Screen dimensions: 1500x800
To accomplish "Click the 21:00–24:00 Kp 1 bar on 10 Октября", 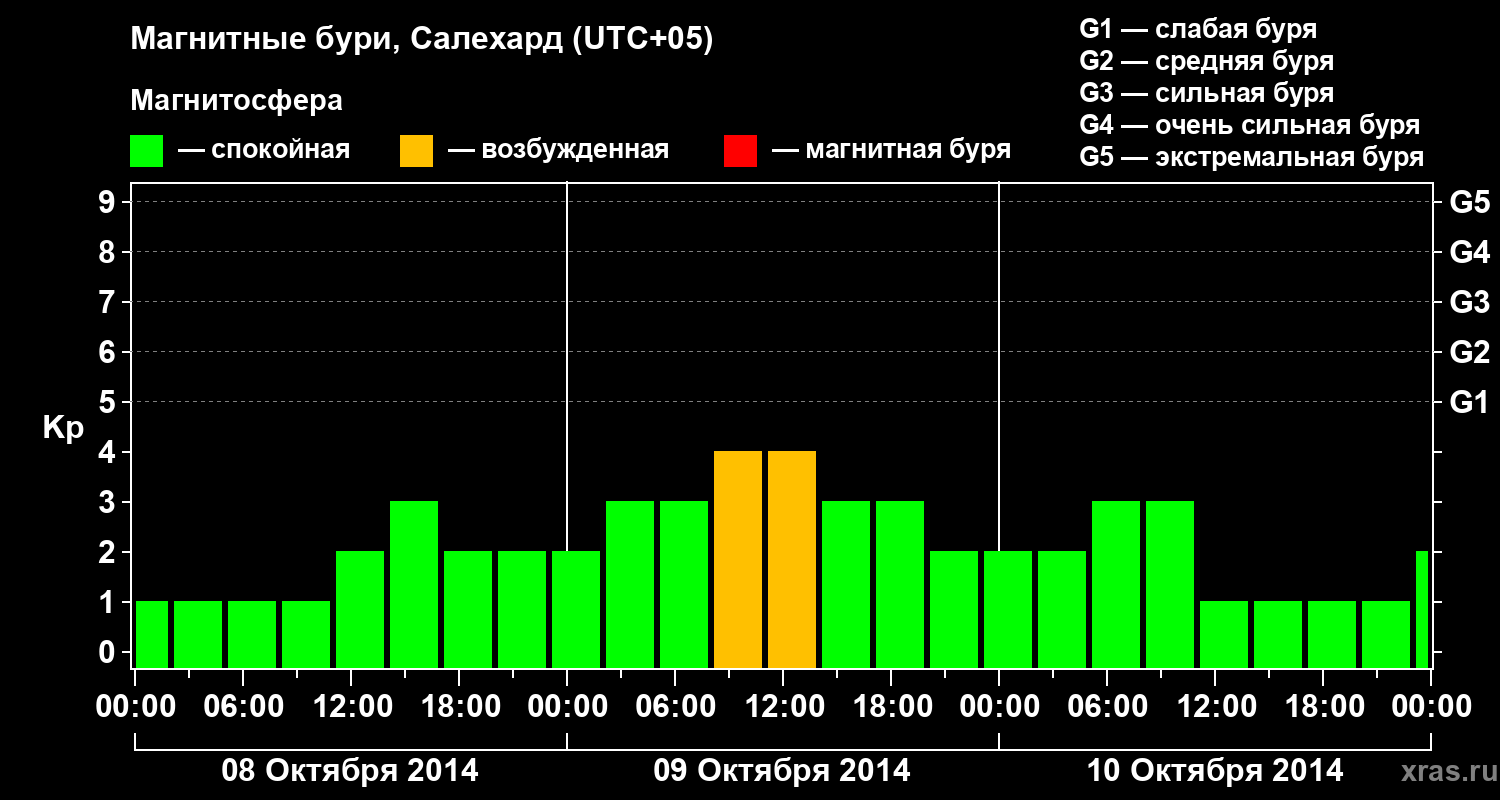I will [1386, 635].
